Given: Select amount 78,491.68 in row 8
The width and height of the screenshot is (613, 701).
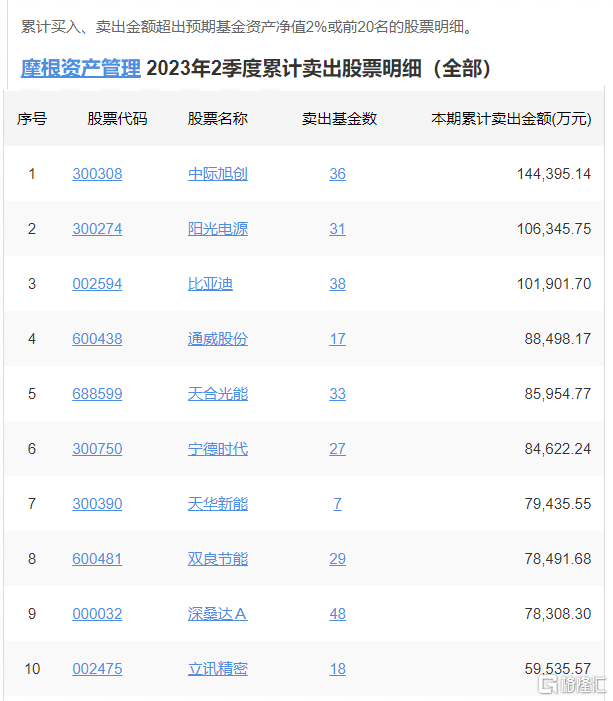Looking at the screenshot, I should 558,559.
